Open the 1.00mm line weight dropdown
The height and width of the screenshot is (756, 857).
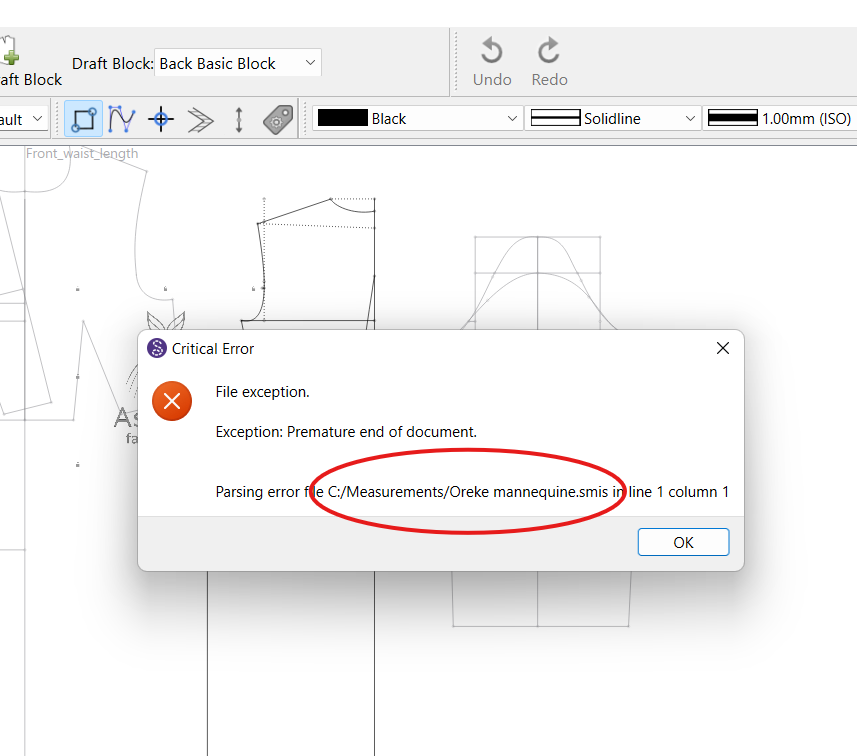click(780, 119)
